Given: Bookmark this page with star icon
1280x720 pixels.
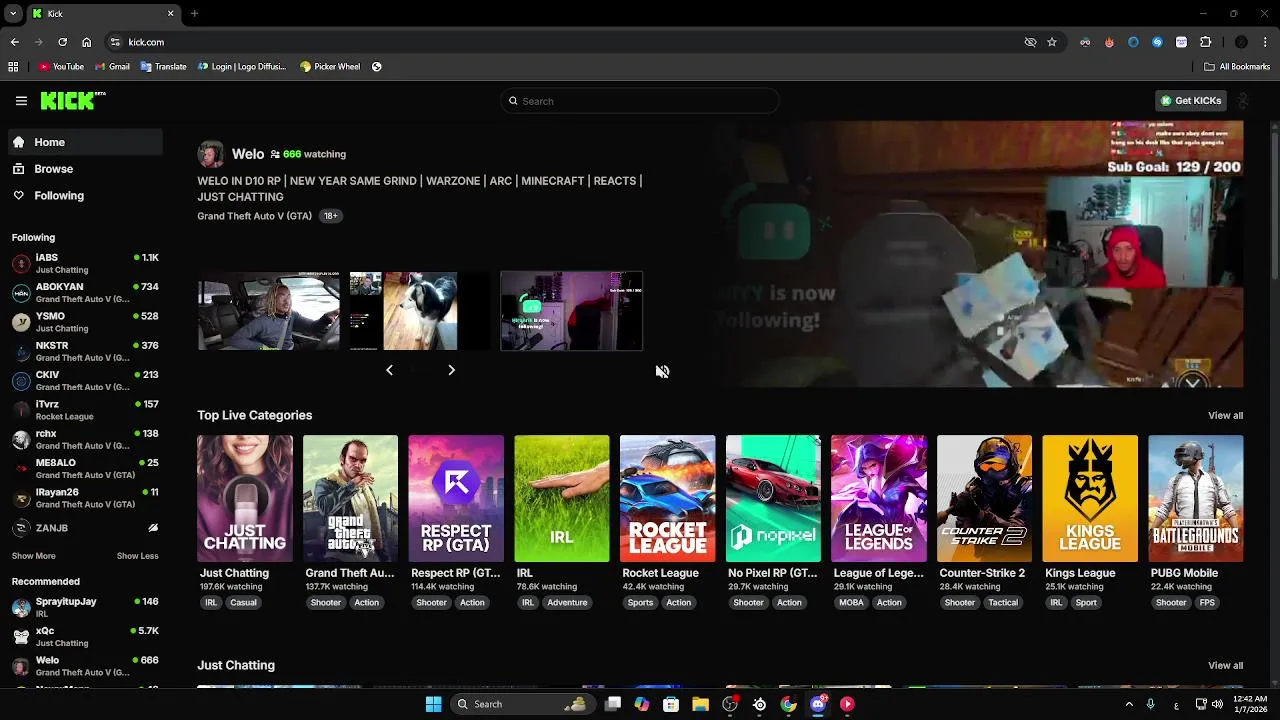Looking at the screenshot, I should click(1052, 42).
